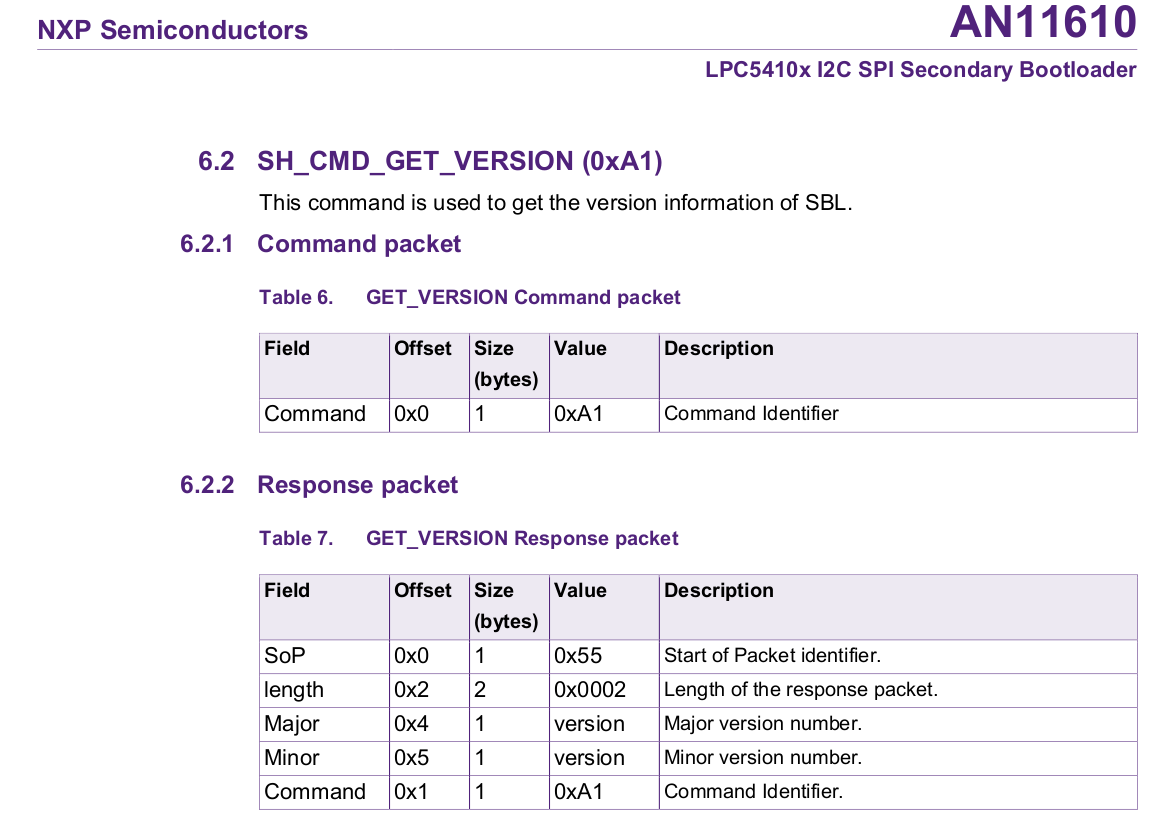
Task: Click the LPC5410x I2C SPI Secondary Bootloader subtitle
Action: coord(920,70)
